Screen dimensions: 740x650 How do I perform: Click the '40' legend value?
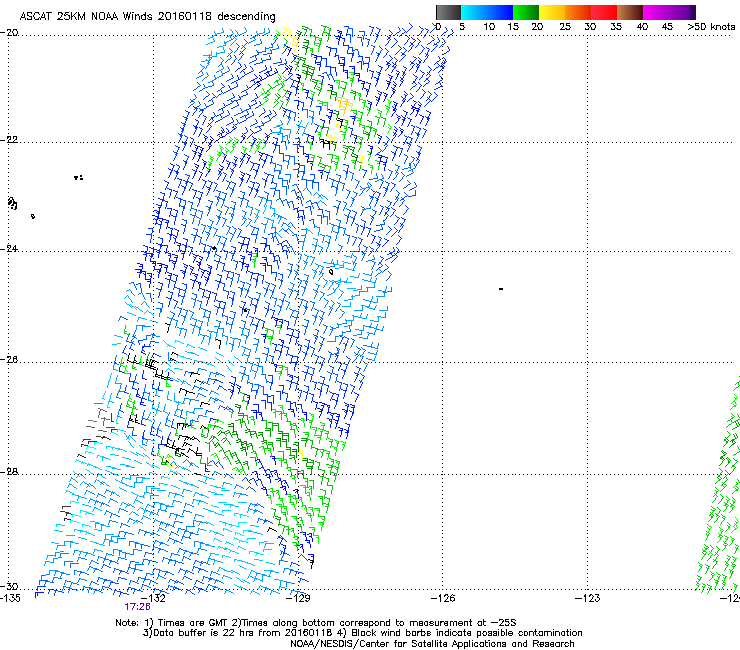(642, 27)
